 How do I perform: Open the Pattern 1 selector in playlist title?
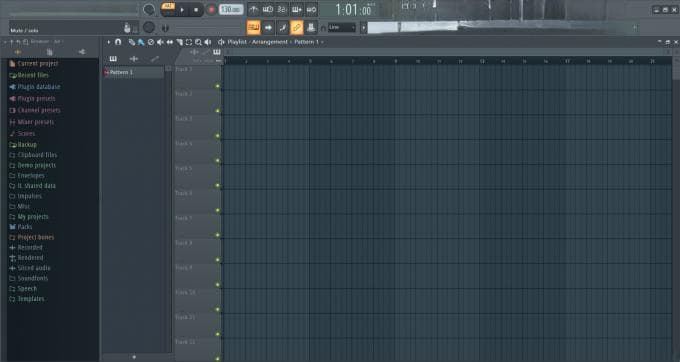308,42
